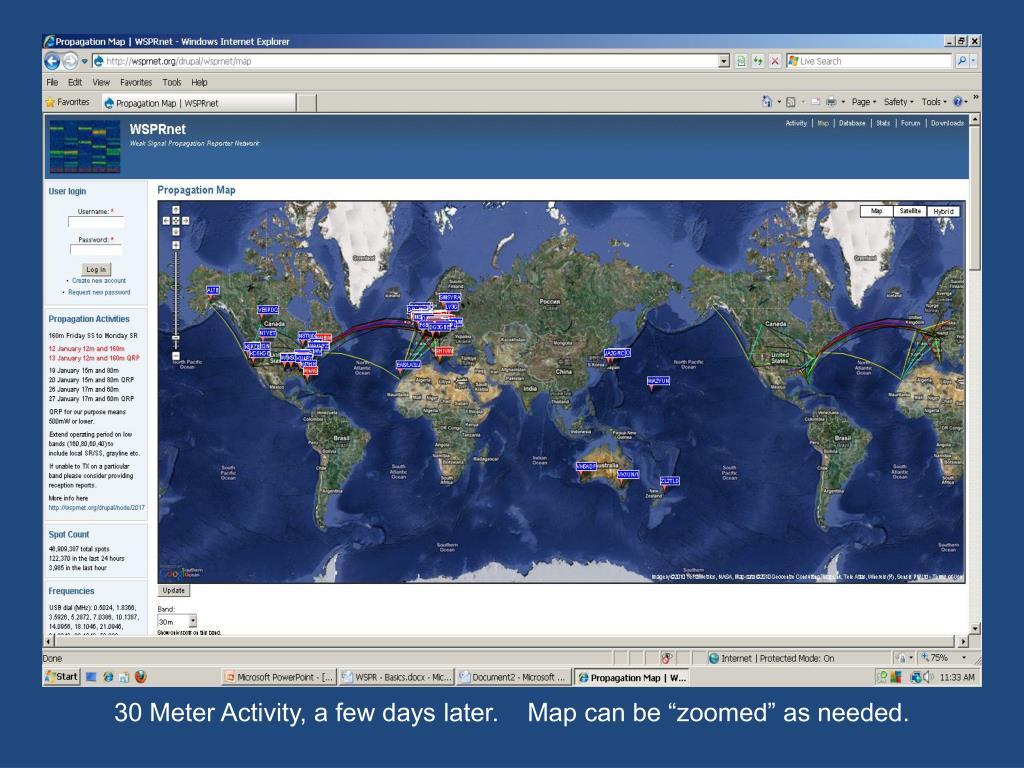Viewport: 1024px width, 768px height.
Task: Open the WSPRnet Database link
Action: tap(852, 123)
